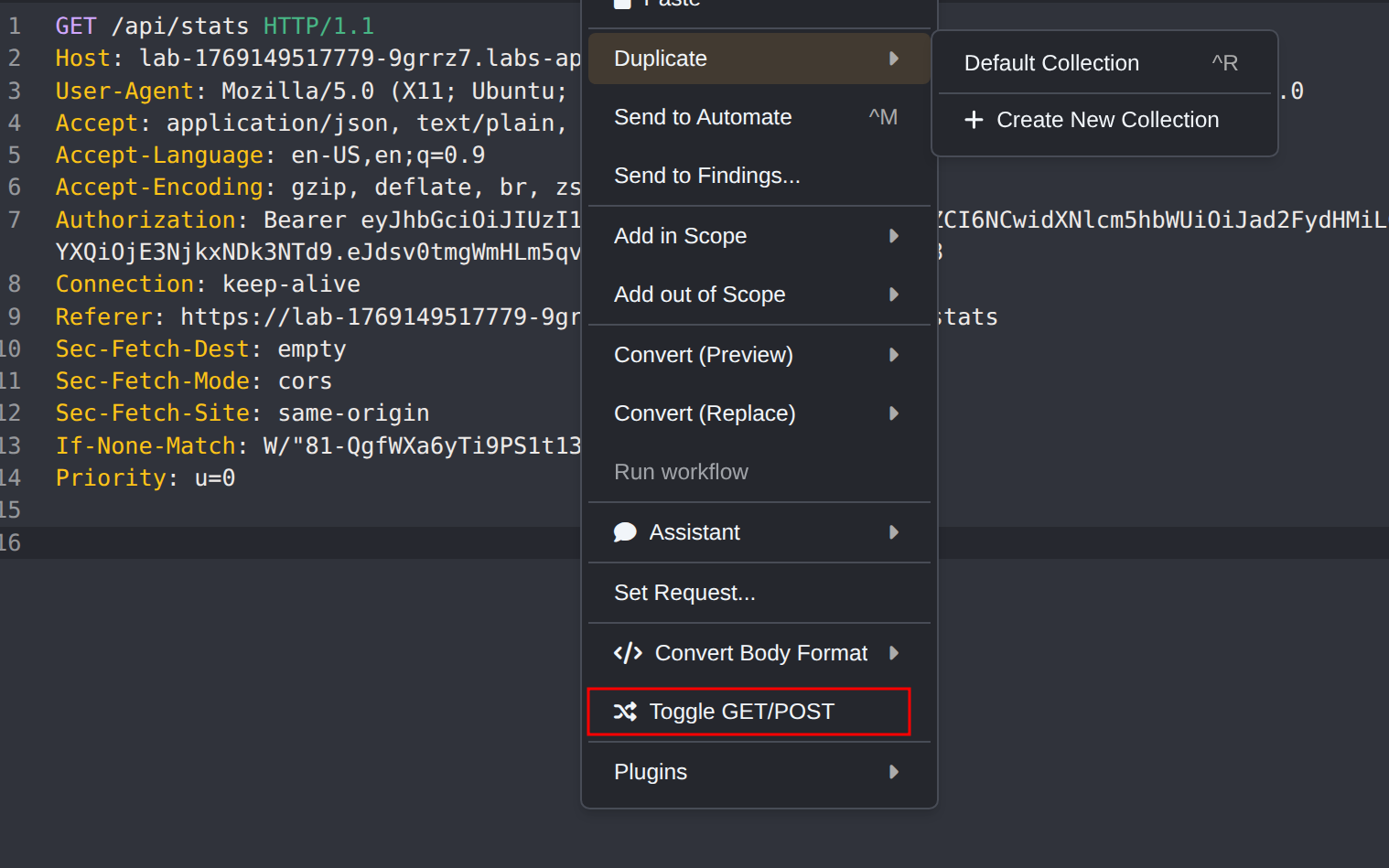Click the GET method in request line
The image size is (1389, 868).
coord(76,26)
